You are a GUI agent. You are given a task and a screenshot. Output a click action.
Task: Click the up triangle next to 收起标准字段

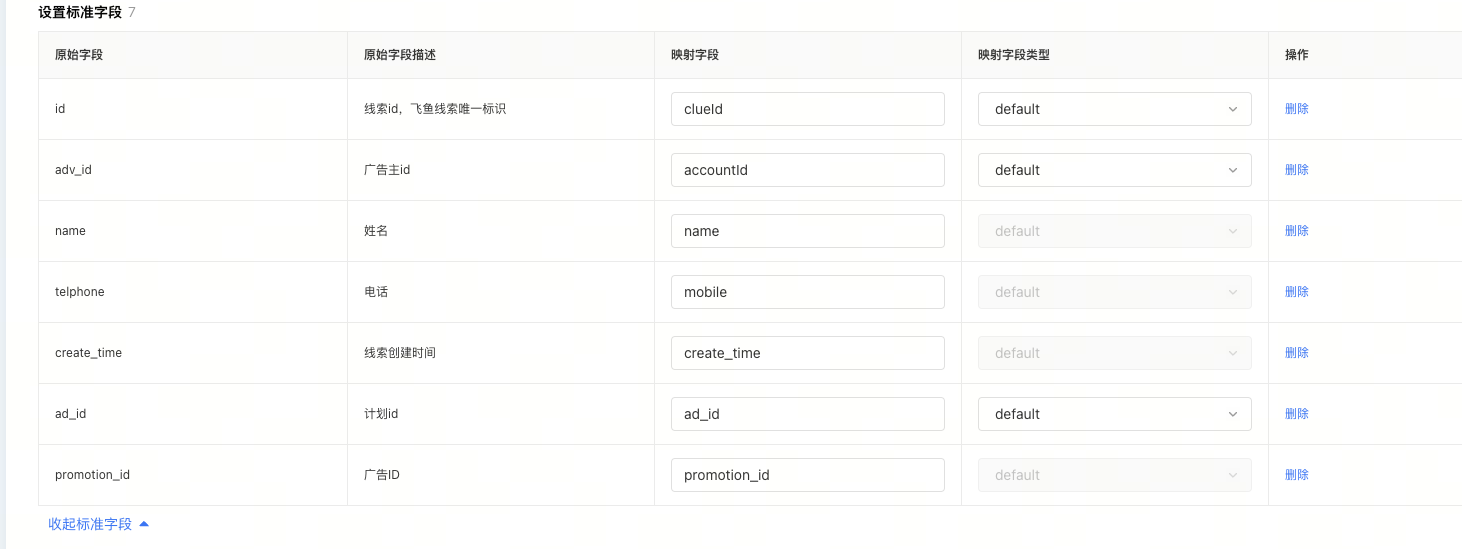pyautogui.click(x=144, y=524)
